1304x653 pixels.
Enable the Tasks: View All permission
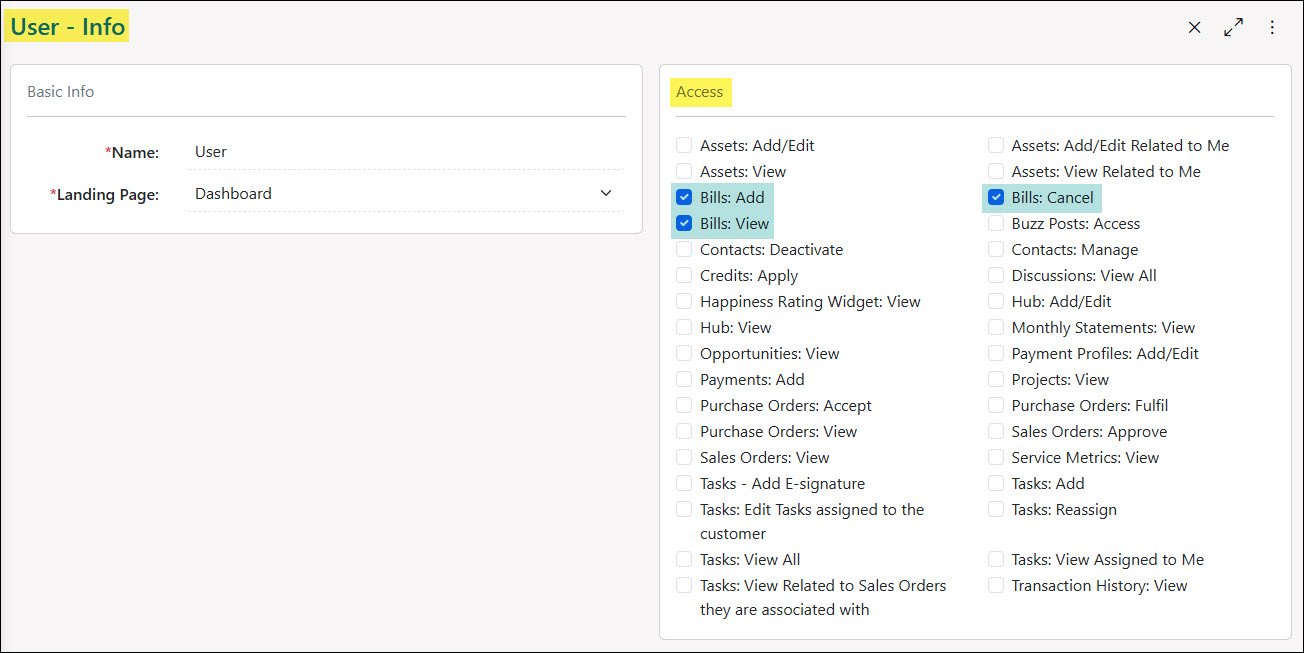pyautogui.click(x=684, y=559)
